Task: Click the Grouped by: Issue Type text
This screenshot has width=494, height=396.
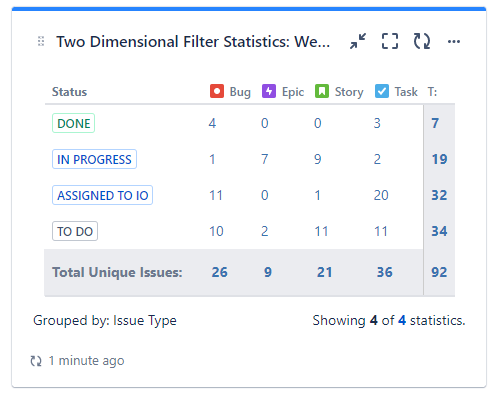Action: tap(105, 321)
